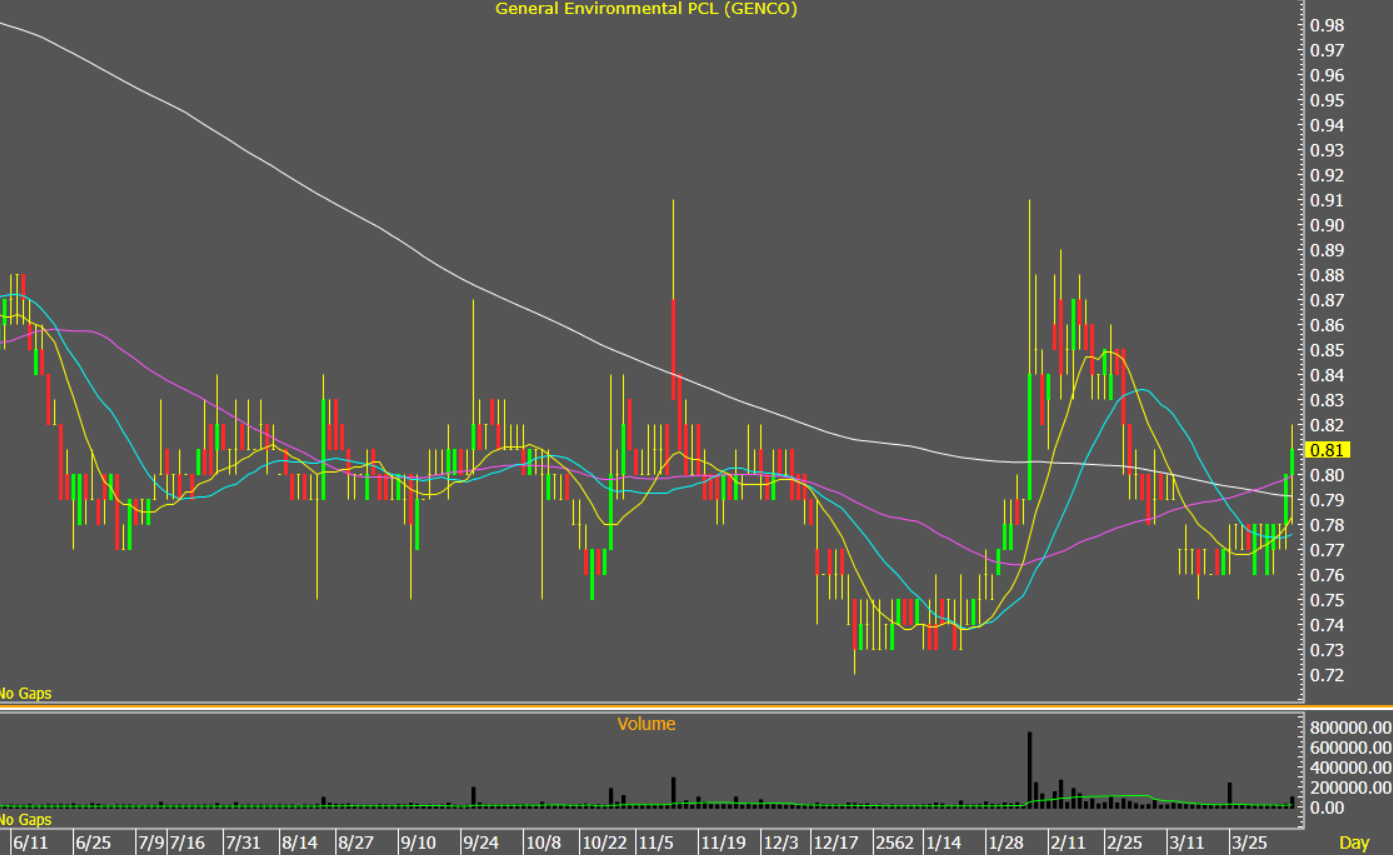
Task: Click the 2562 year label on time axis
Action: 894,842
